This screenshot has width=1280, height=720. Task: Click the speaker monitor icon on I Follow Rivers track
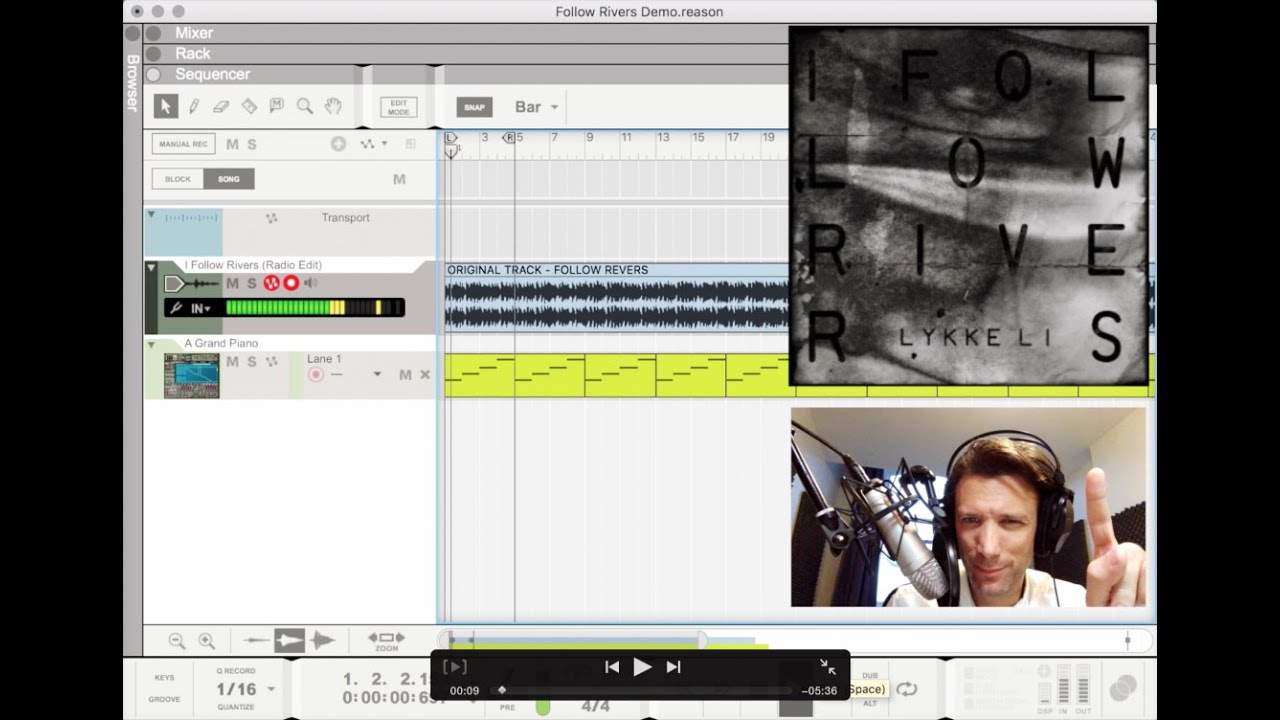[311, 283]
